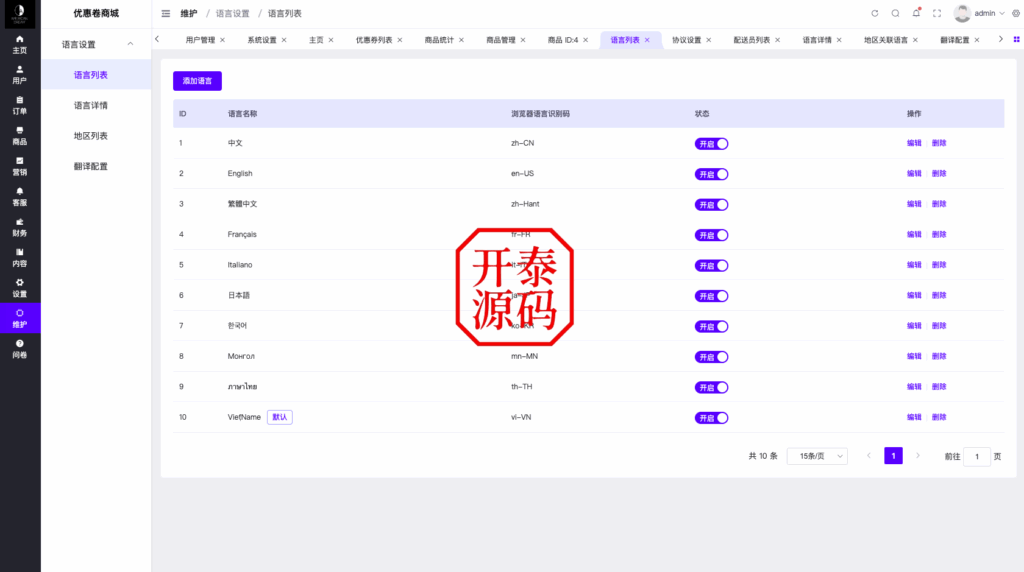Toggle status switch for VietName
Screen dimensions: 1024x572
[x=711, y=418]
